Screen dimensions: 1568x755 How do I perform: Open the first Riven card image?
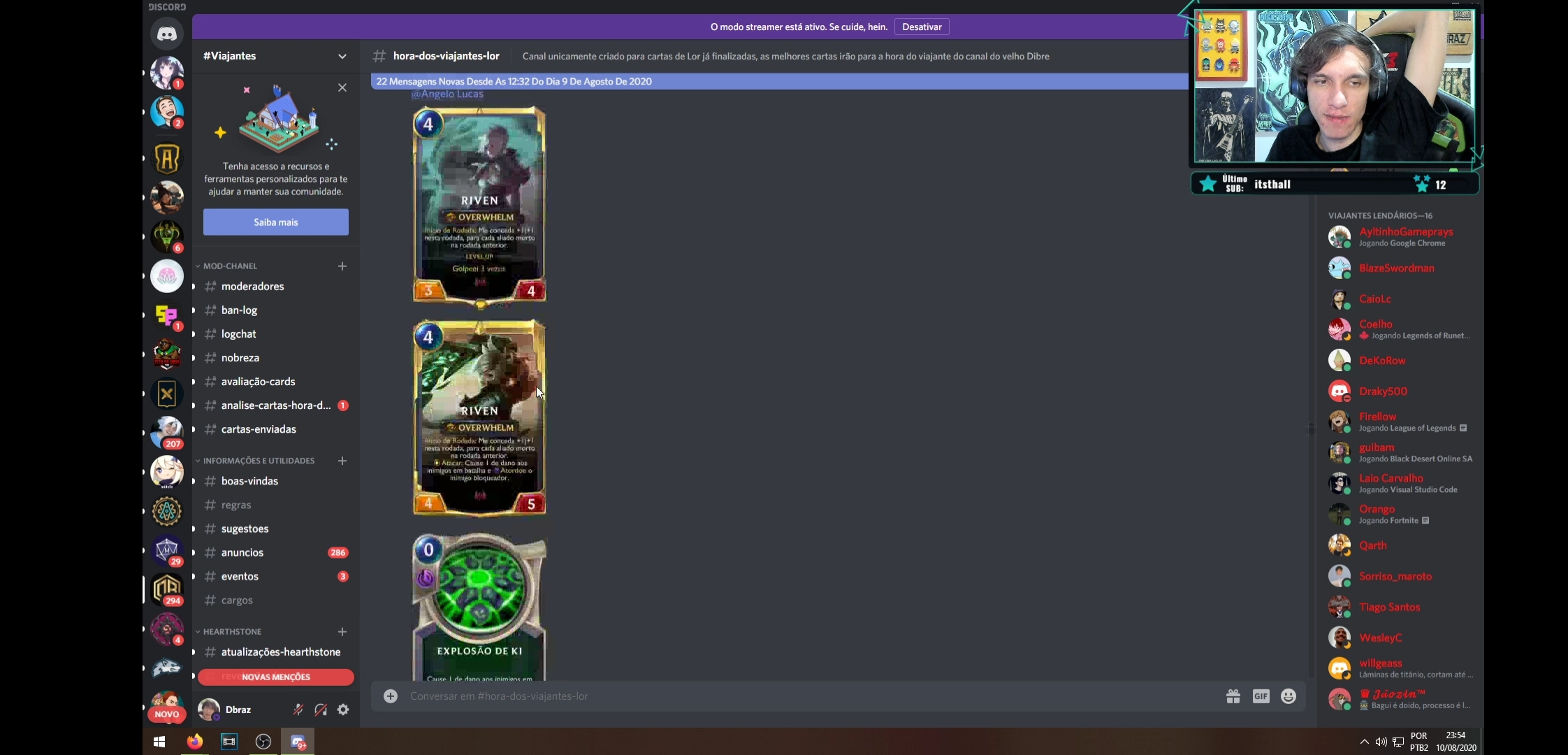pyautogui.click(x=479, y=207)
